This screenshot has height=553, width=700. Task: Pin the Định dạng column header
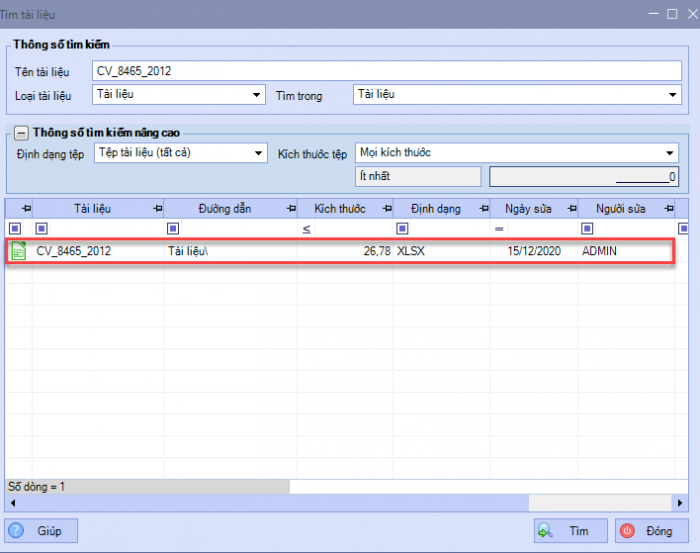(x=482, y=208)
